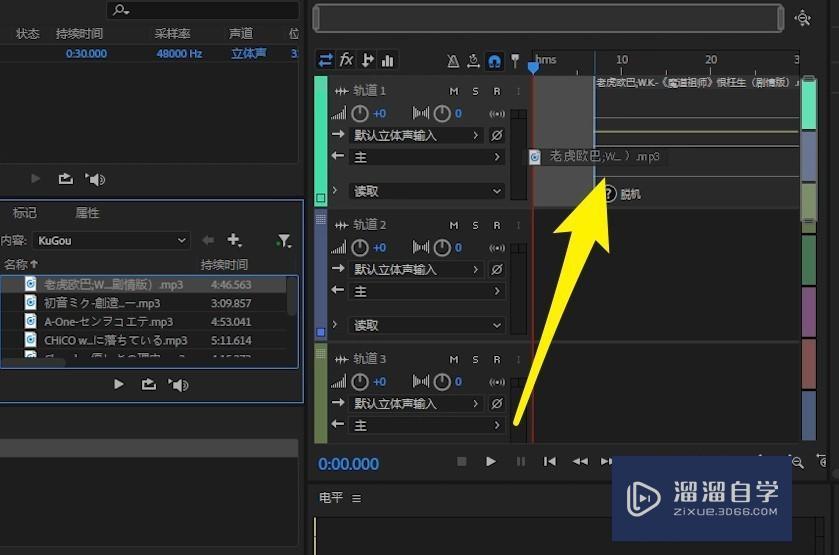This screenshot has height=555, width=839.
Task: Sort files by 持续时间 column in media browser
Action: (224, 264)
